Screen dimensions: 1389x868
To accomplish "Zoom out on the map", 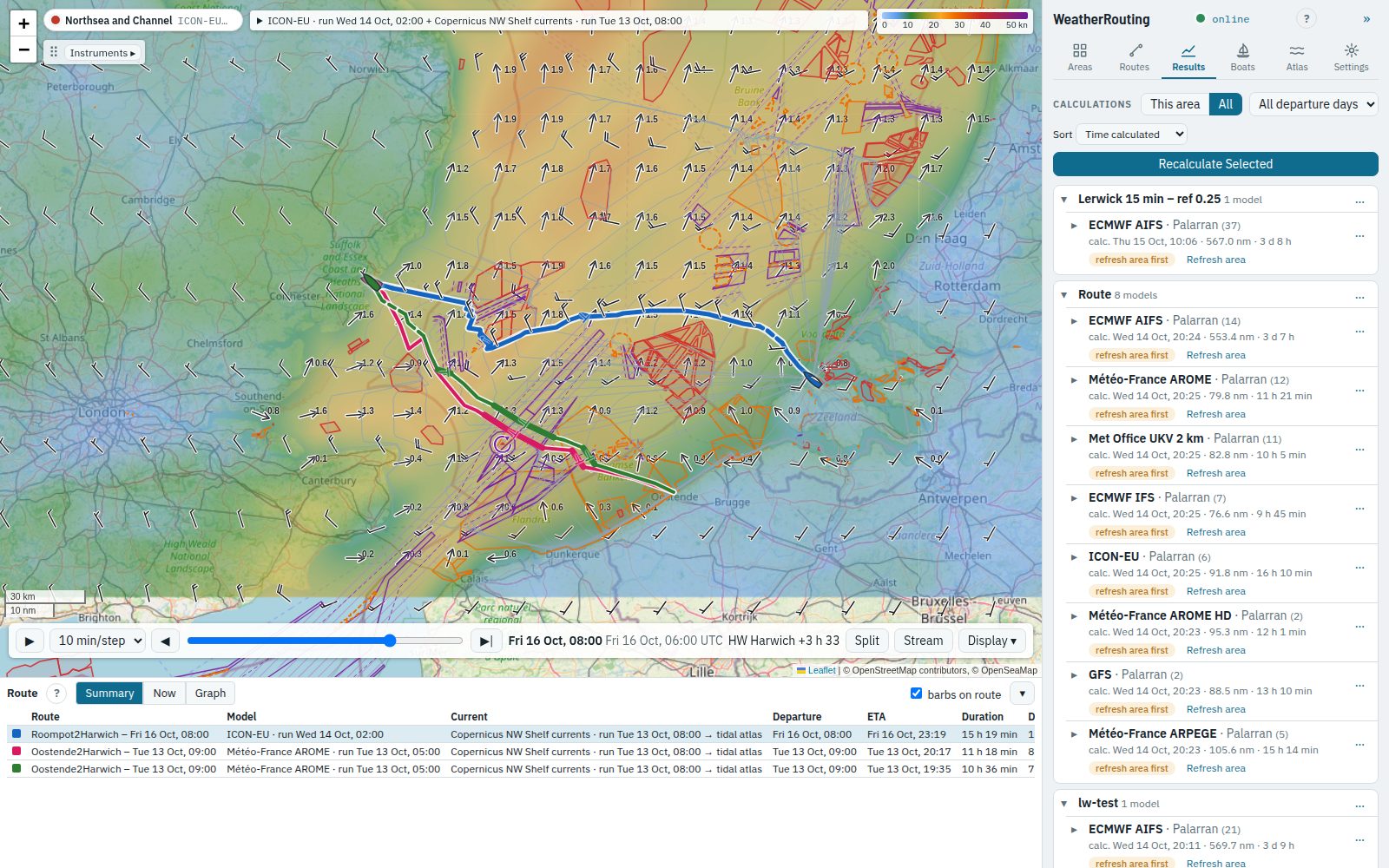I will (24, 49).
